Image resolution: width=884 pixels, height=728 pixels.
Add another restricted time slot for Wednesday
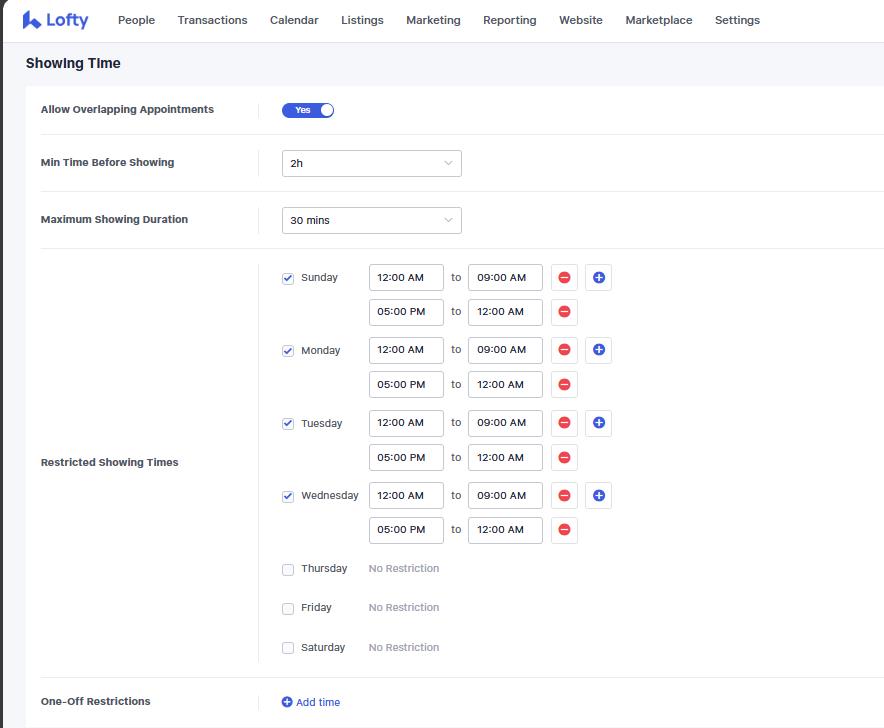[599, 496]
